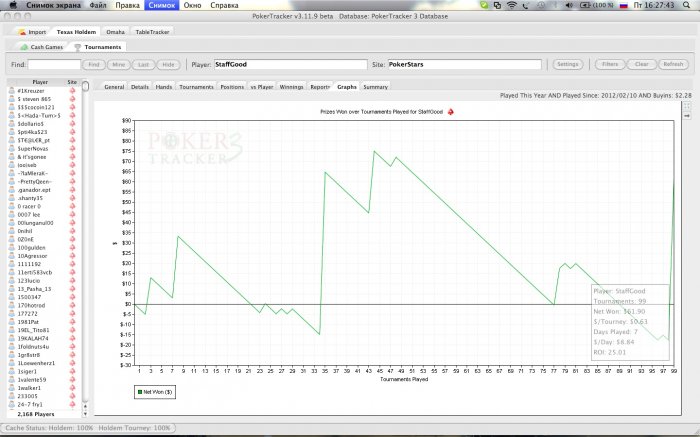Image resolution: width=700 pixels, height=437 pixels.
Task: Switch to the Positions tab
Action: pos(232,87)
